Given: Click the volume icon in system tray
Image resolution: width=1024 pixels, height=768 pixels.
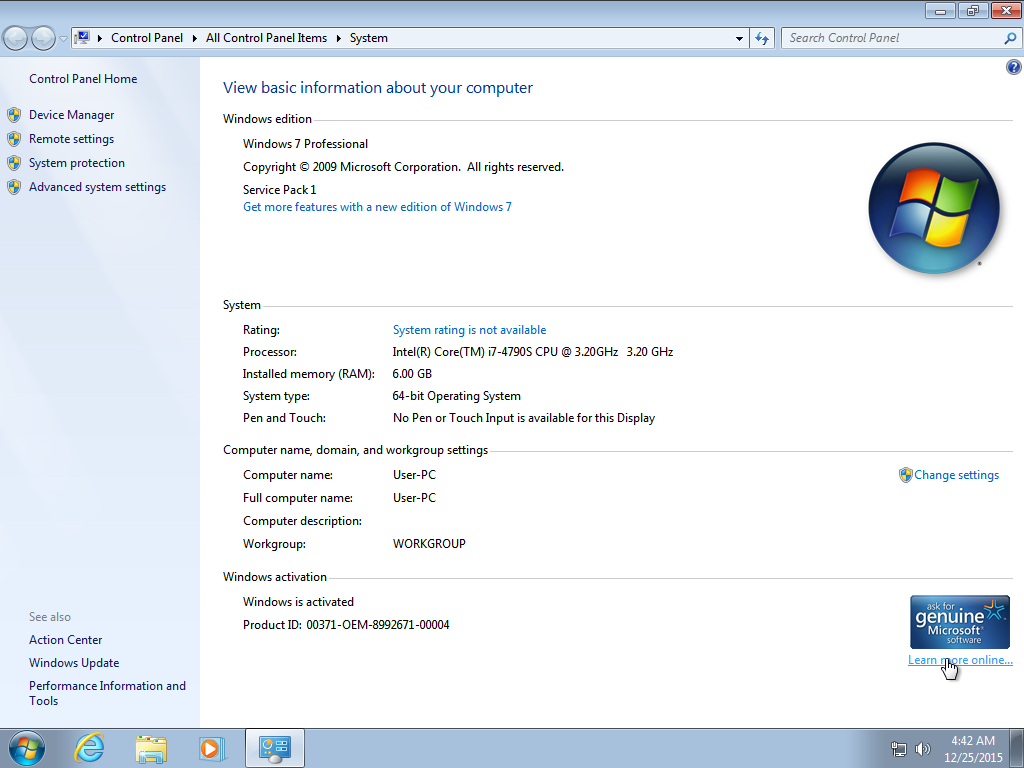Looking at the screenshot, I should [922, 748].
